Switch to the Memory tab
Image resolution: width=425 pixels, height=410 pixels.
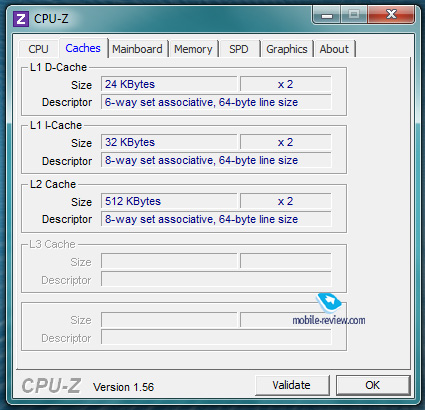pos(193,49)
